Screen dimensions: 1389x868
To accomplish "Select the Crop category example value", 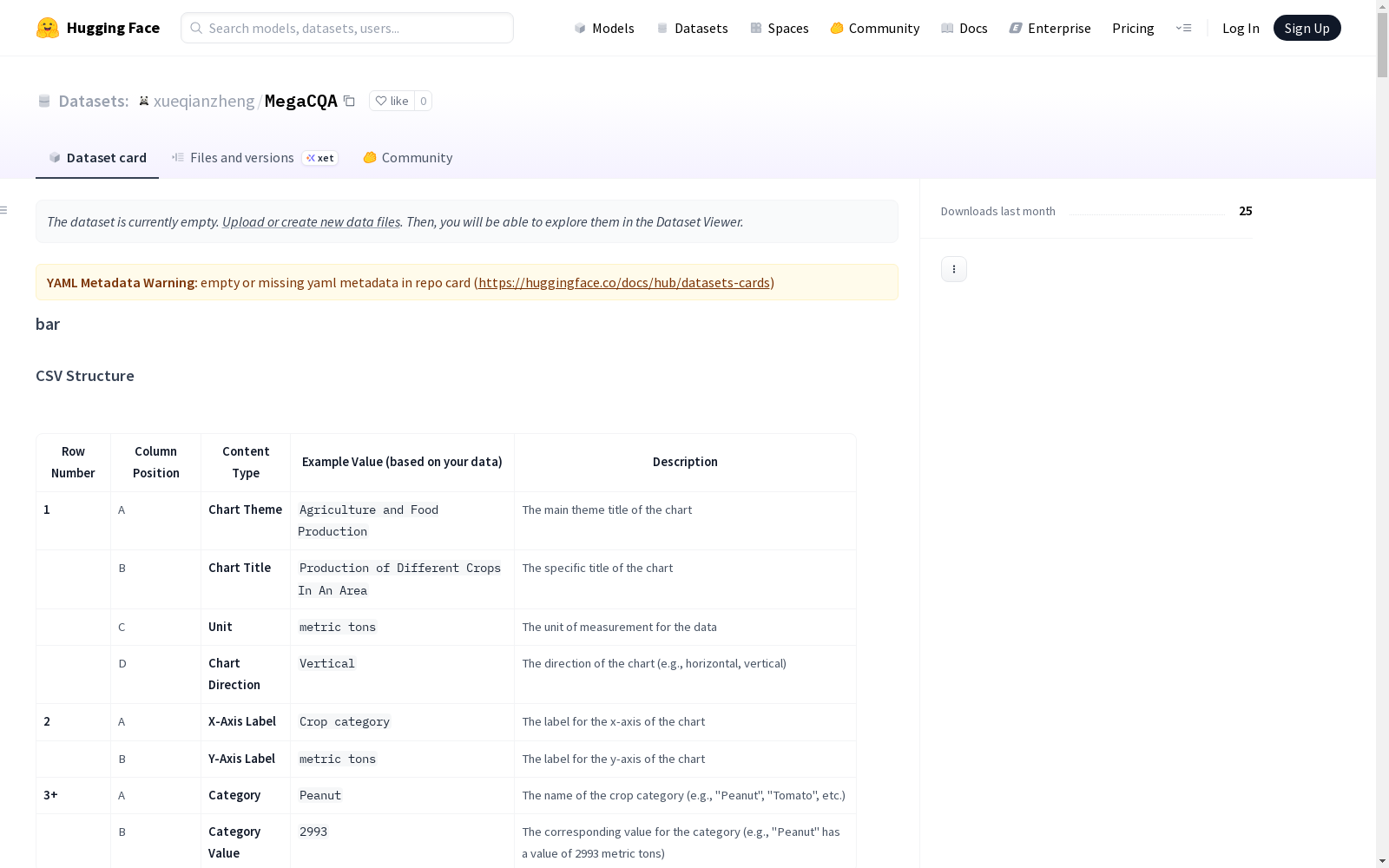I will pyautogui.click(x=345, y=721).
